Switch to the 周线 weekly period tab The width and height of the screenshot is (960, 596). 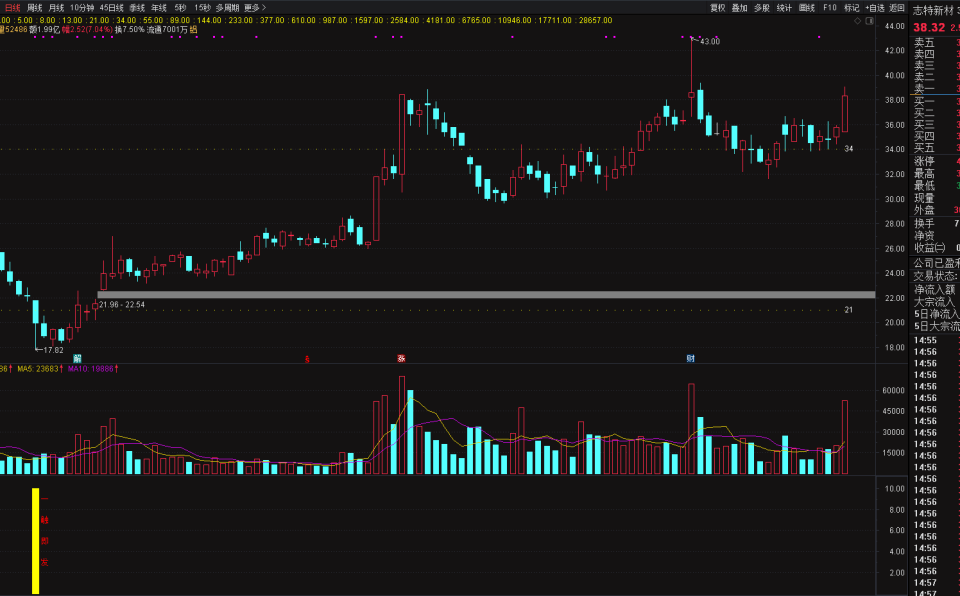click(34, 8)
